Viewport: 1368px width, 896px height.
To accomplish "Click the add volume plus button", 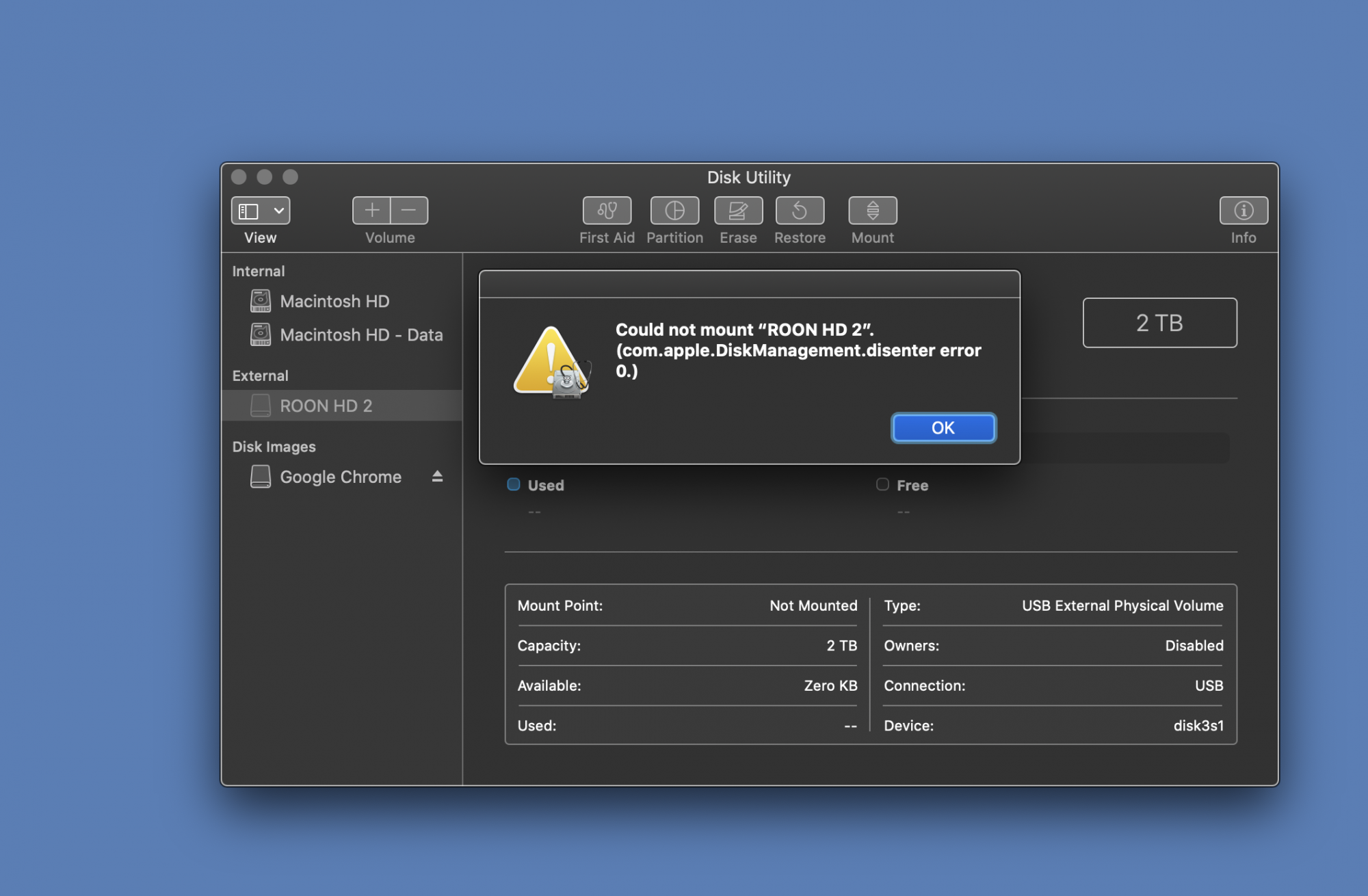I will click(x=372, y=211).
